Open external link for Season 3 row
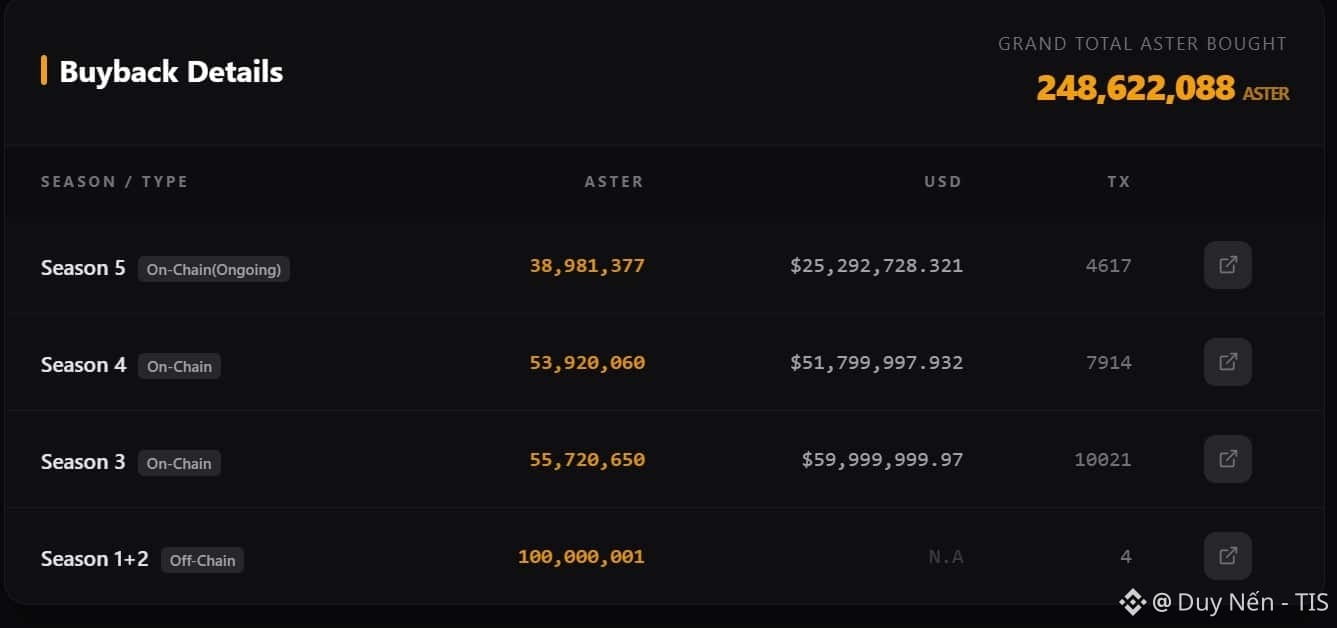 click(1227, 459)
